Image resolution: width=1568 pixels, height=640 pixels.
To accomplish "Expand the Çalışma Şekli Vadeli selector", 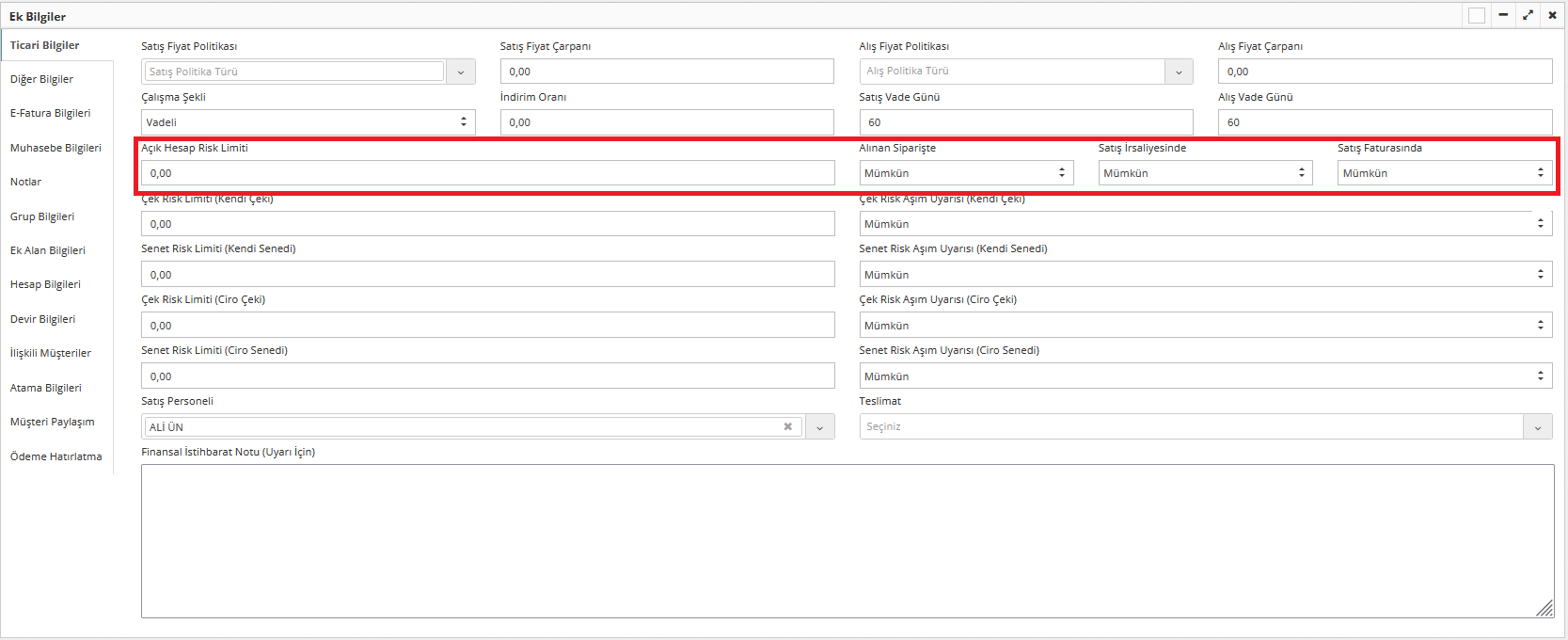I will (309, 122).
